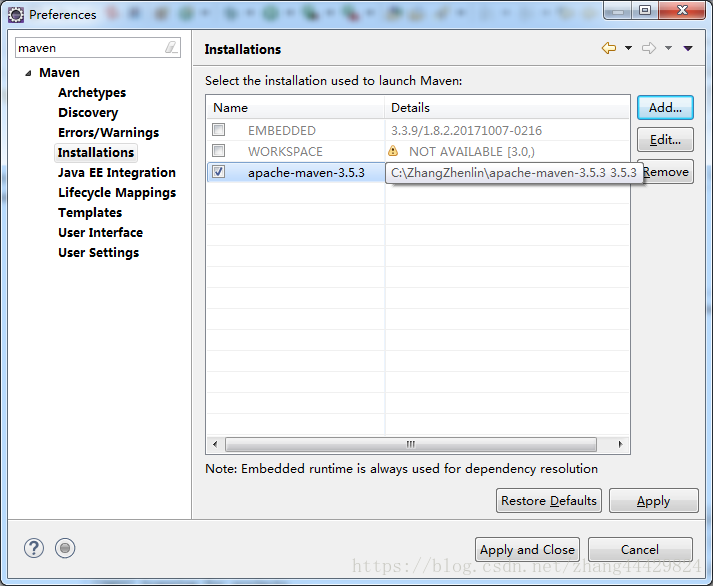713x586 pixels.
Task: Click the Edit... button
Action: pyautogui.click(x=665, y=140)
